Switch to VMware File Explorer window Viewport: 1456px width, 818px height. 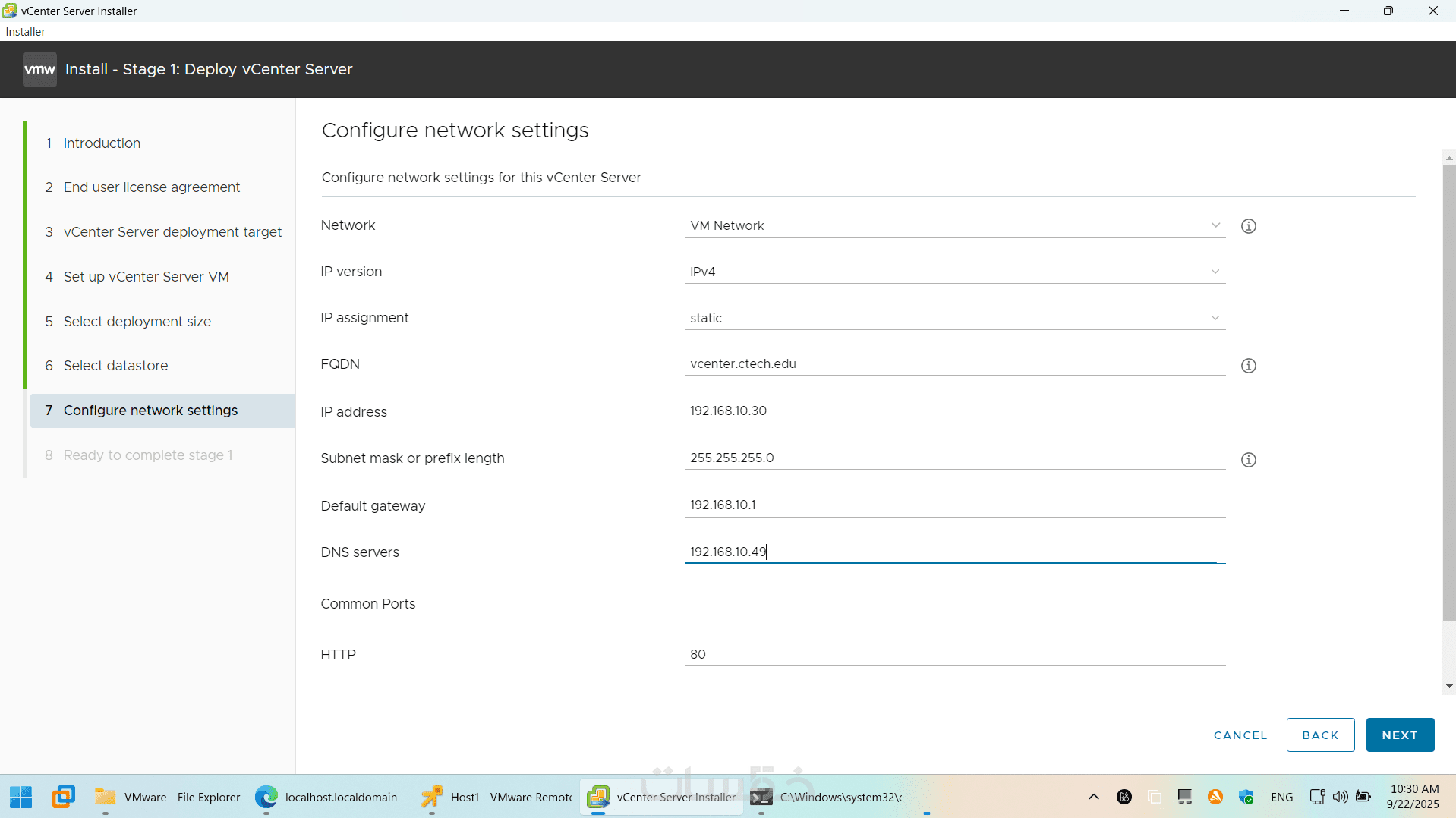pos(167,797)
